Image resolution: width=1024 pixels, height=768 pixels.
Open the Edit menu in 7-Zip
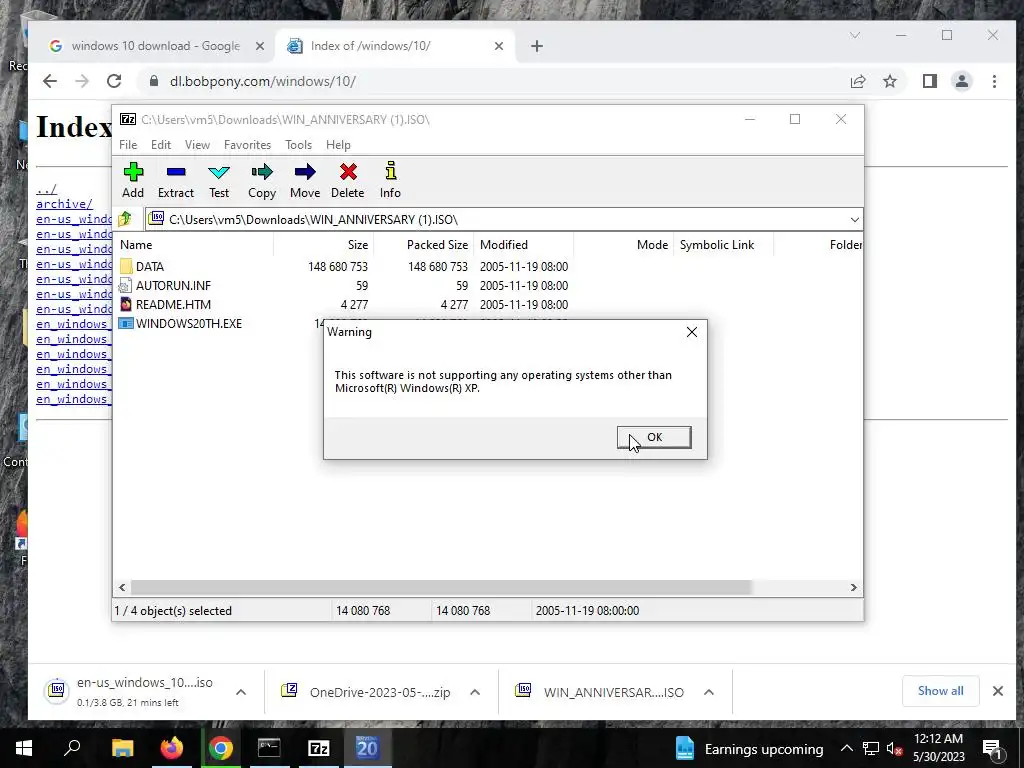click(x=161, y=145)
